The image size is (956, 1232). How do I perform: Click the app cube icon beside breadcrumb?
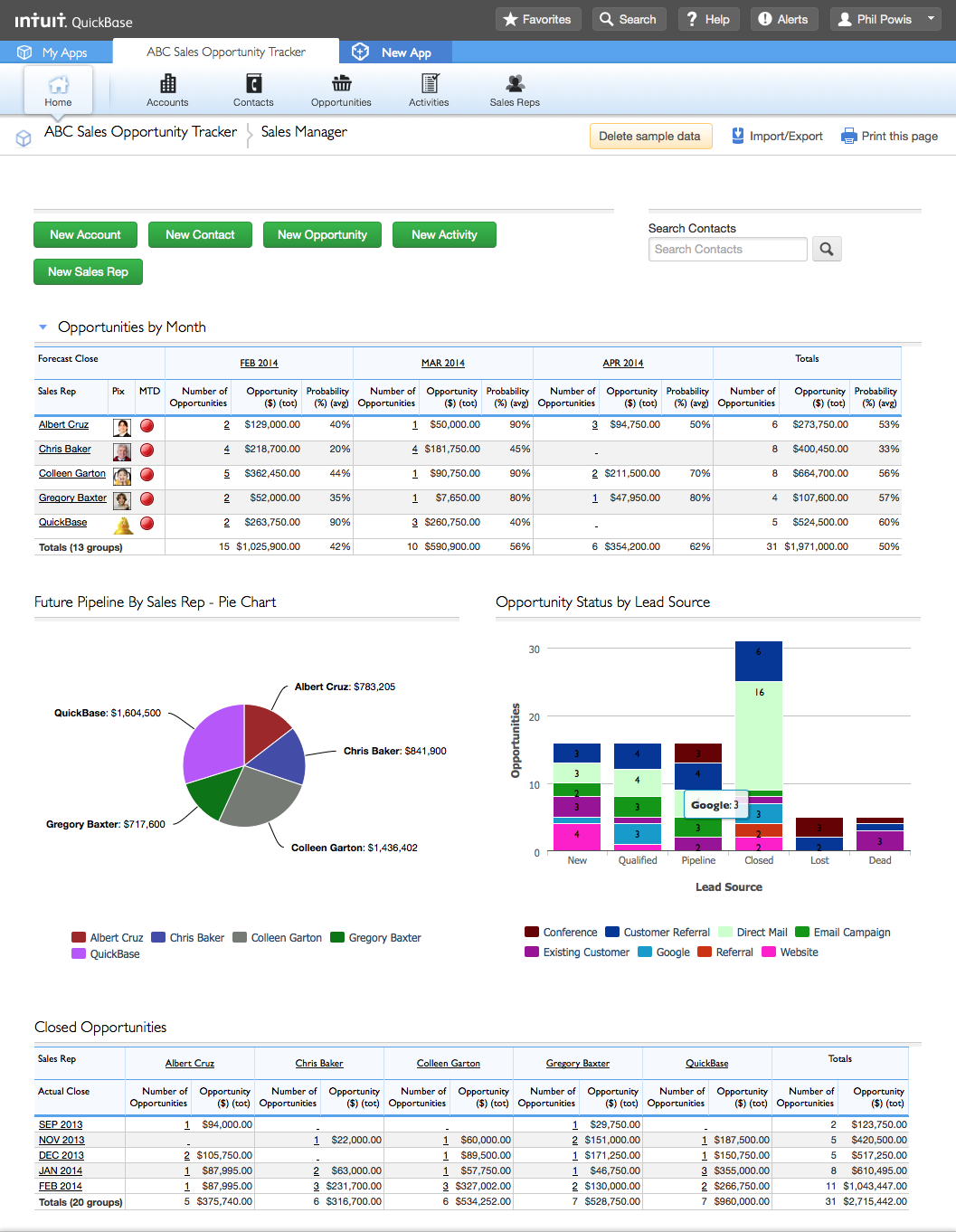(24, 138)
